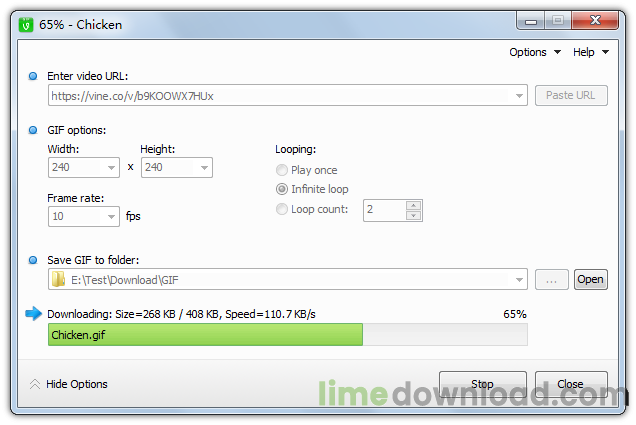Click the double-chevron Hide Options icon
Image resolution: width=636 pixels, height=425 pixels.
[35, 384]
